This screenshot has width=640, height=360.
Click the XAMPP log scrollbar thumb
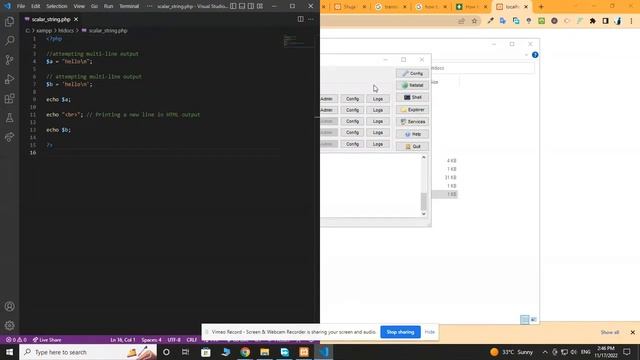pos(424,201)
